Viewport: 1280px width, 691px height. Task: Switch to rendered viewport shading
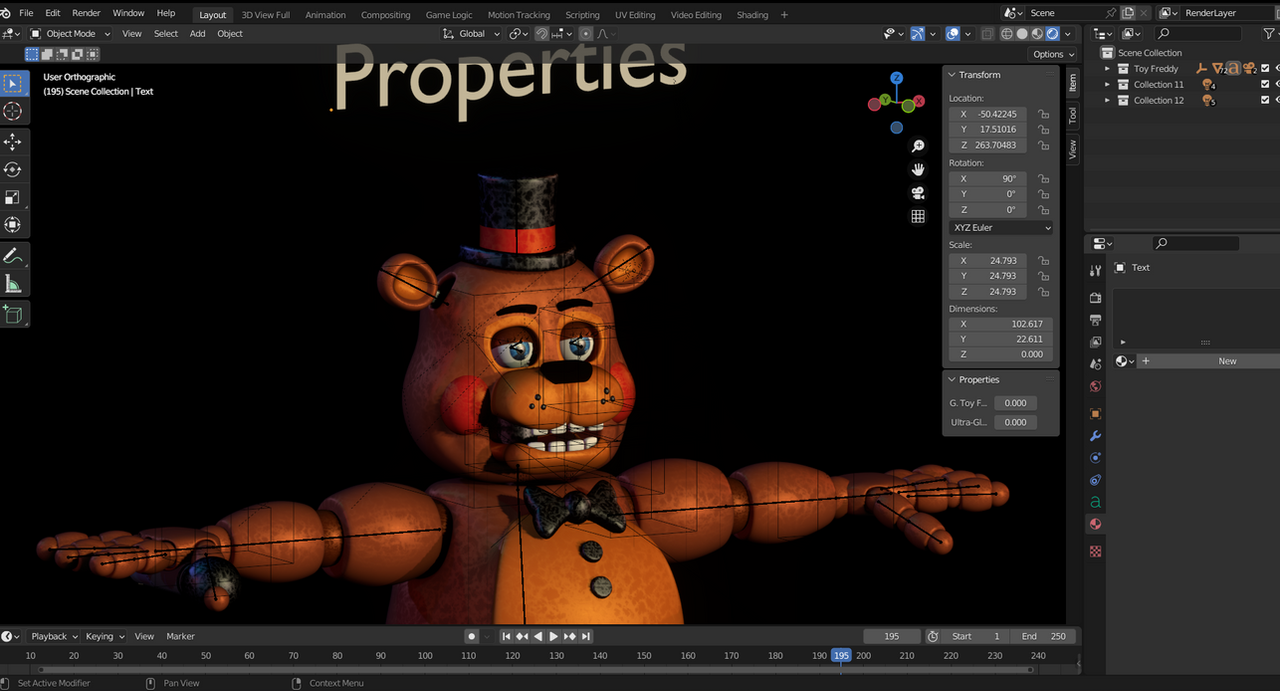pos(1052,34)
